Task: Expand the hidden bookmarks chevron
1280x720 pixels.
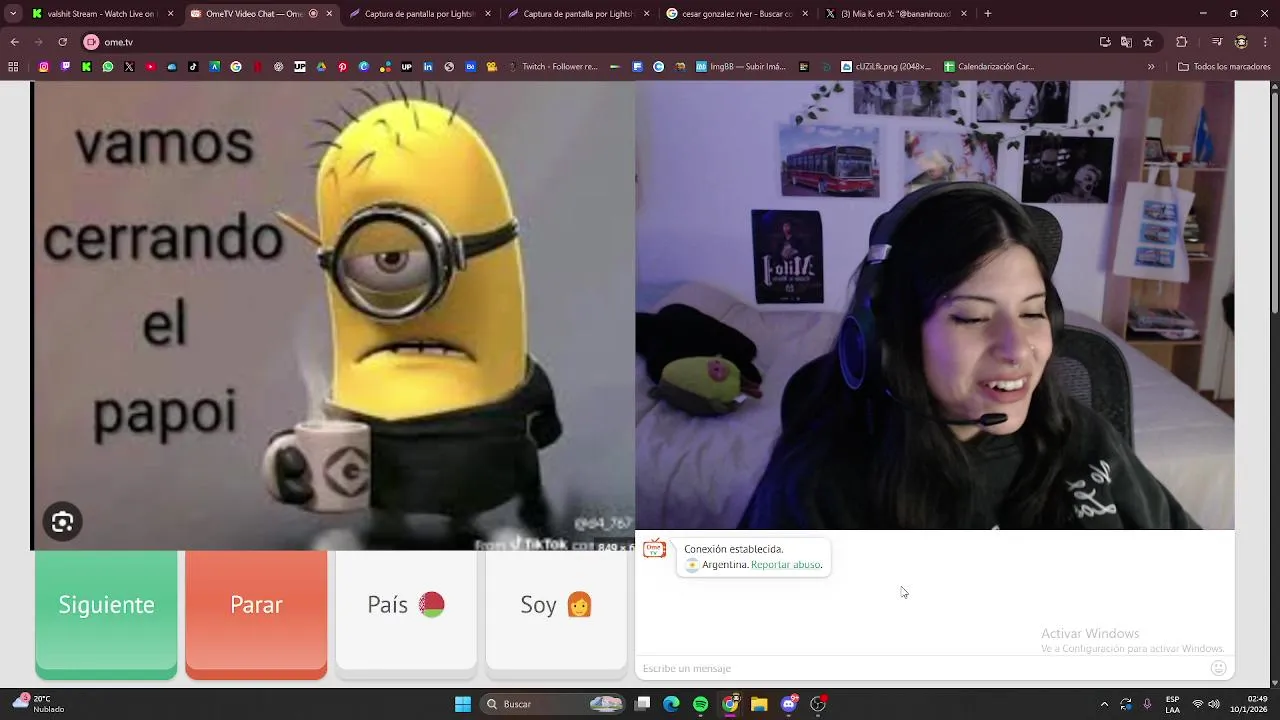Action: coord(1151,67)
